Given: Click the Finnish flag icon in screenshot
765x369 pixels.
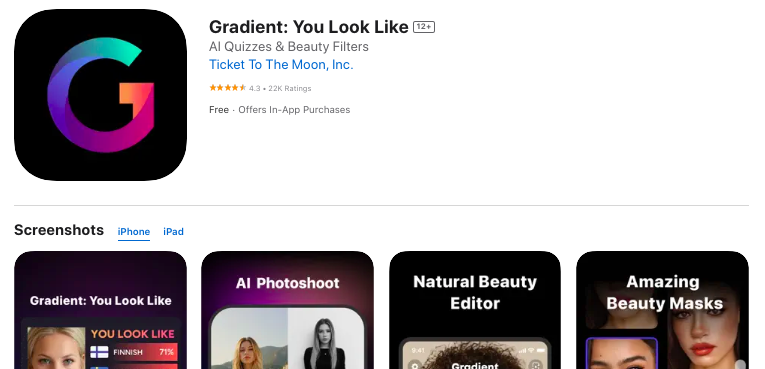Looking at the screenshot, I should tap(100, 352).
